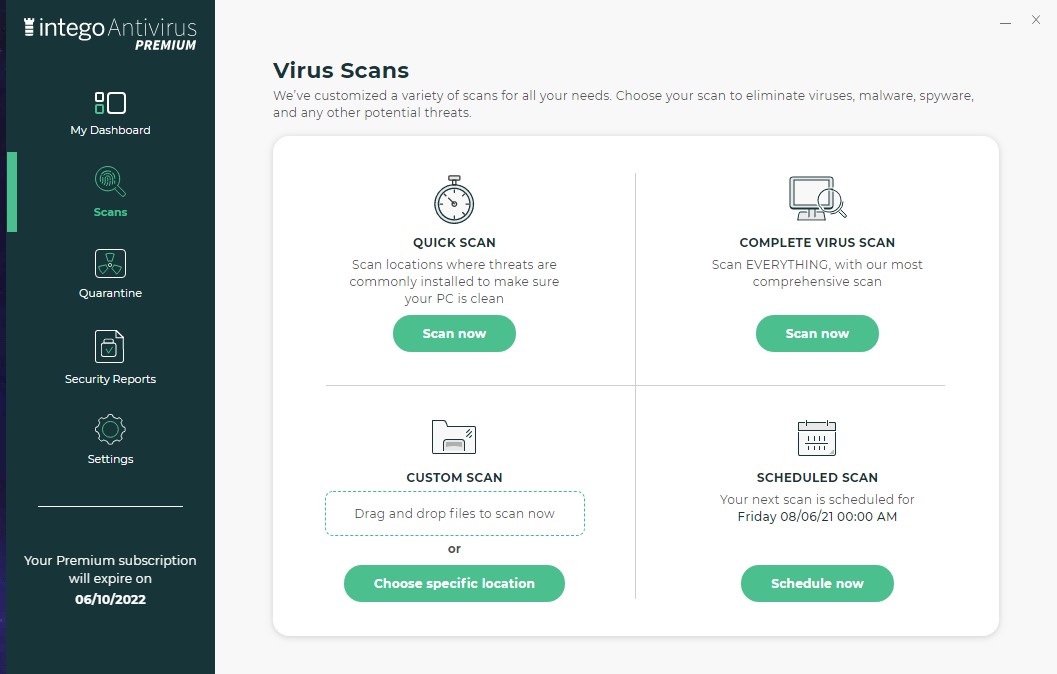Click the Complete Virus Scan monitor icon
Viewport: 1057px width, 674px height.
coord(817,198)
